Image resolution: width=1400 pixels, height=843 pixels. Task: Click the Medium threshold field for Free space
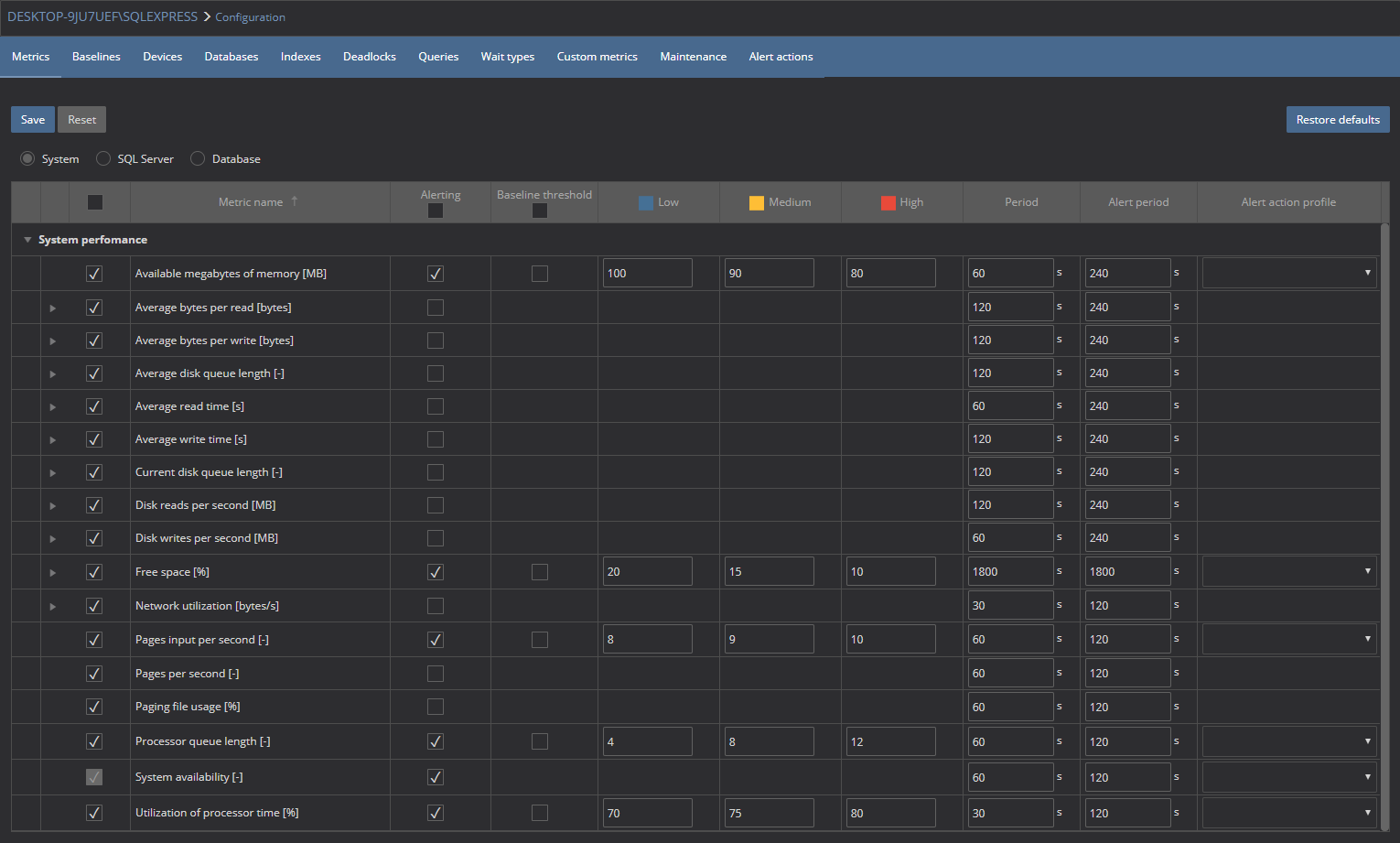coord(769,571)
